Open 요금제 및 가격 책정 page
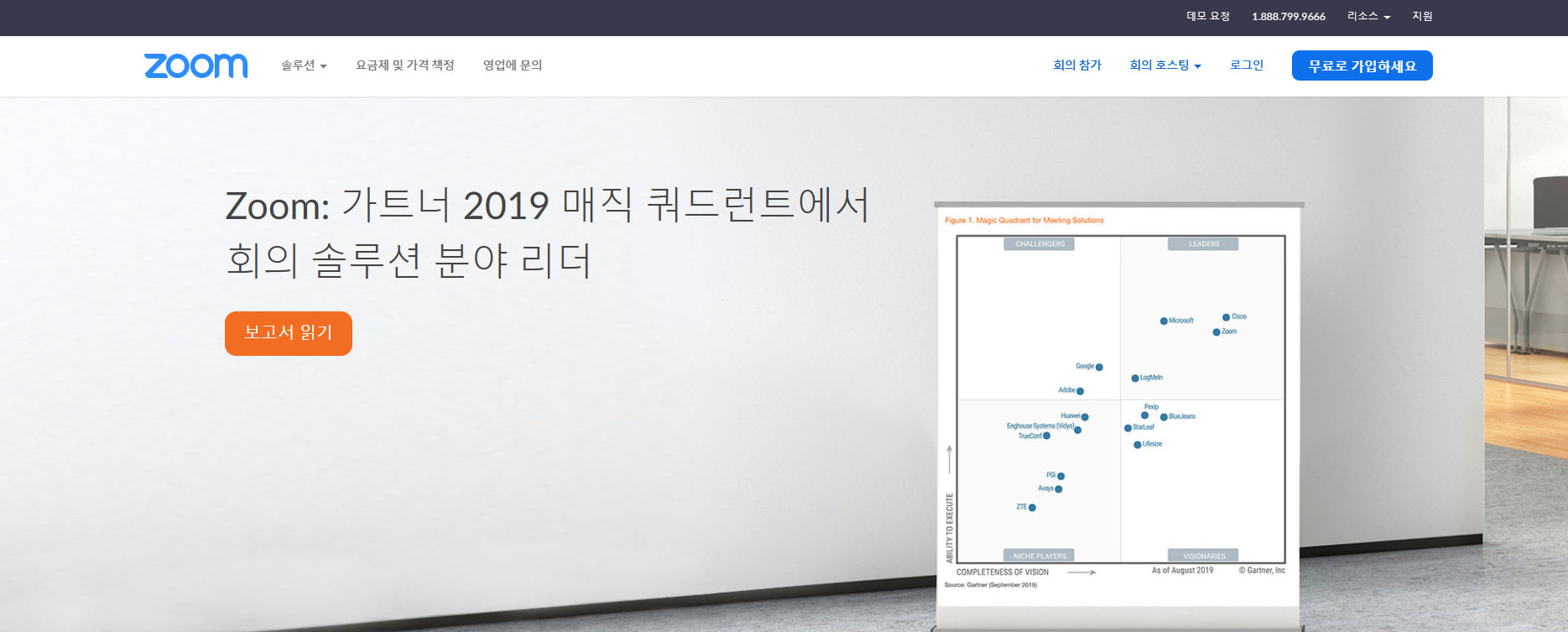This screenshot has width=1568, height=632. click(404, 65)
